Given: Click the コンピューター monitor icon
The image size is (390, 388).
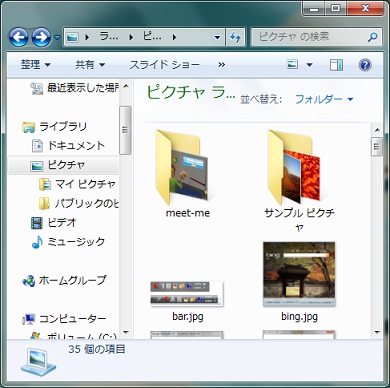Looking at the screenshot, I should 29,319.
